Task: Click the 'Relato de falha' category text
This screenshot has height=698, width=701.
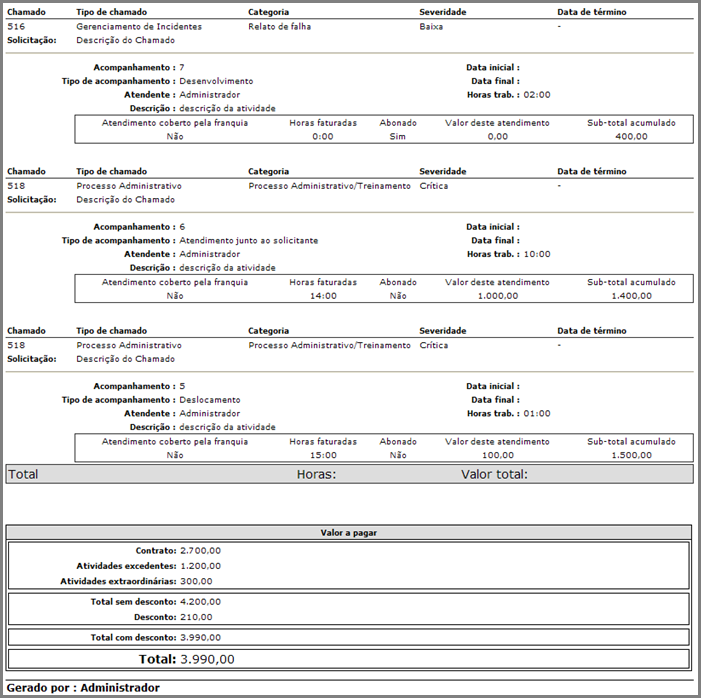Action: 279,27
